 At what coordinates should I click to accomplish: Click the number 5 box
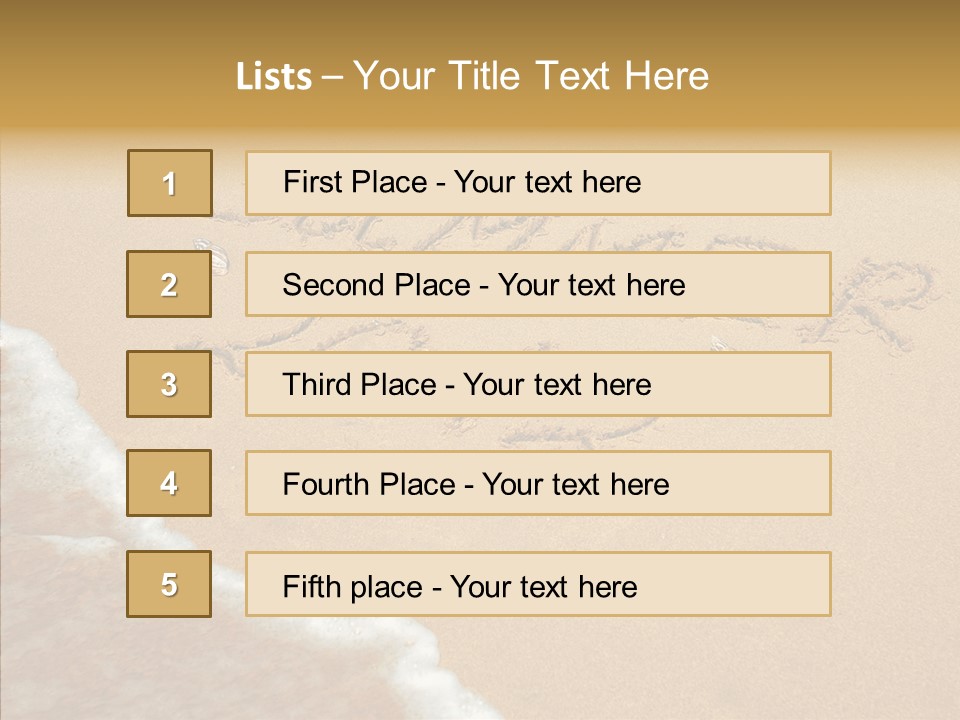[169, 584]
